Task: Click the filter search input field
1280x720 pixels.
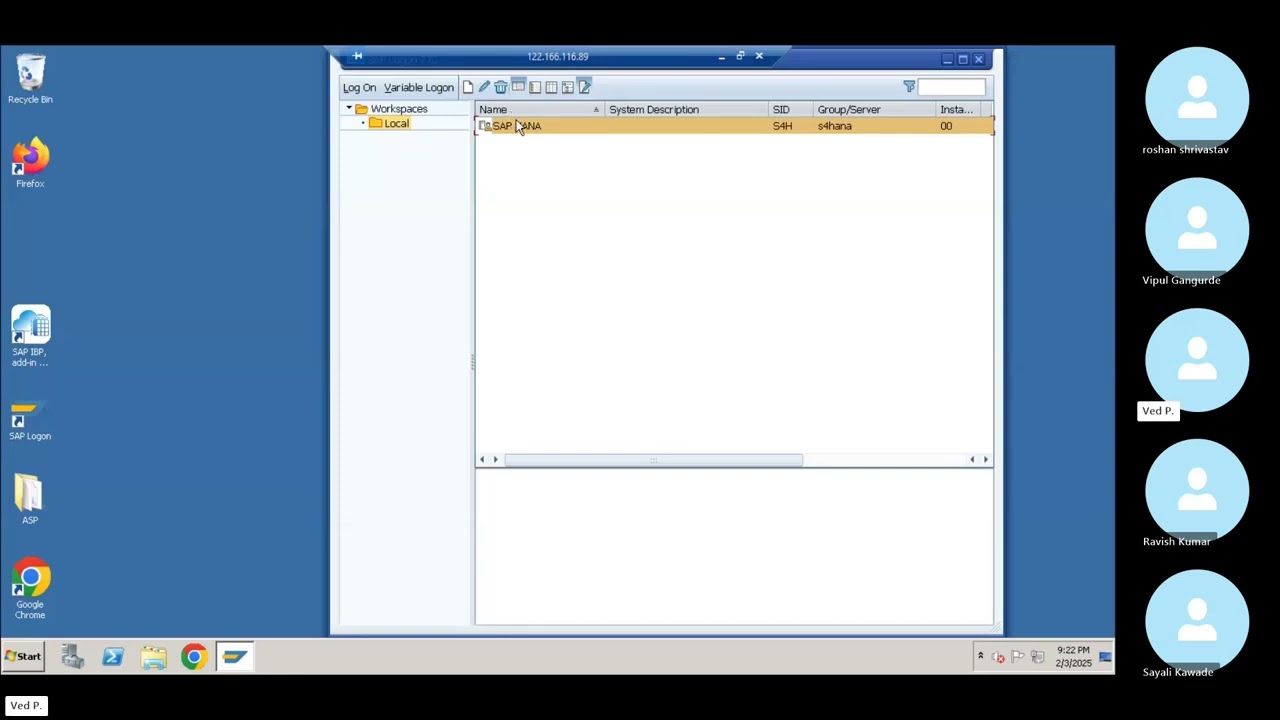Action: (952, 88)
